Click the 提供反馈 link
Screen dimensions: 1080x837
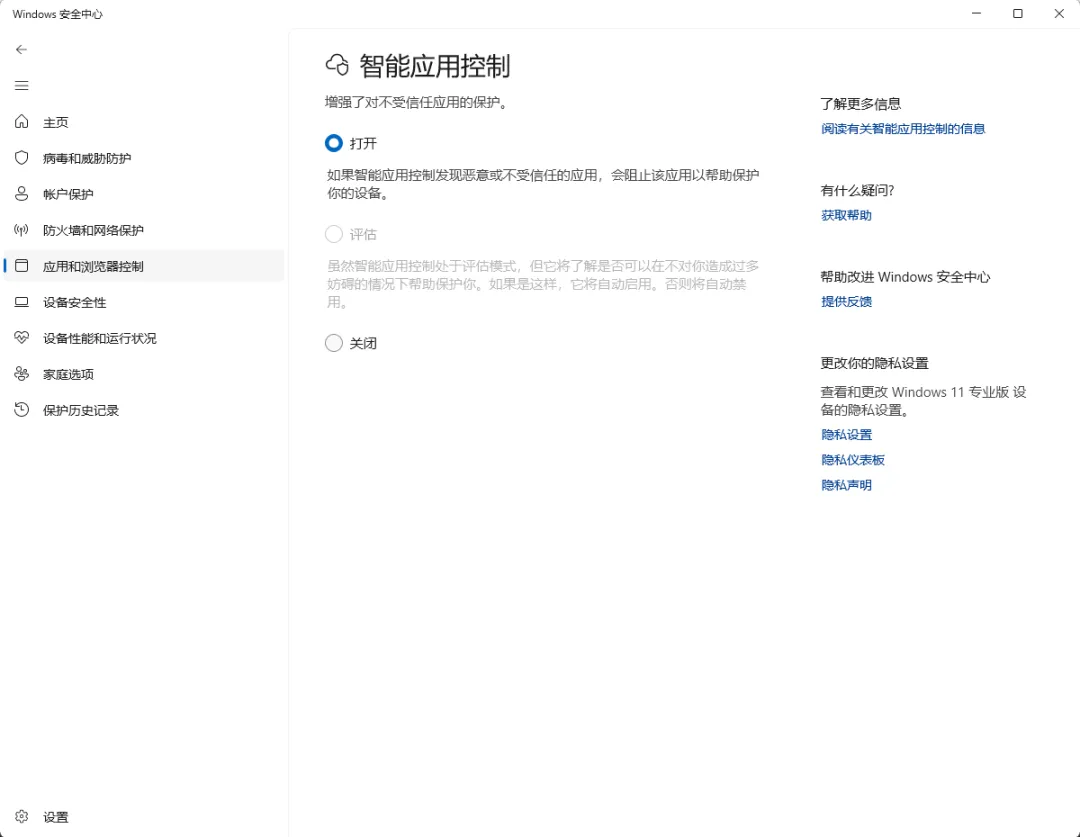[x=847, y=302]
